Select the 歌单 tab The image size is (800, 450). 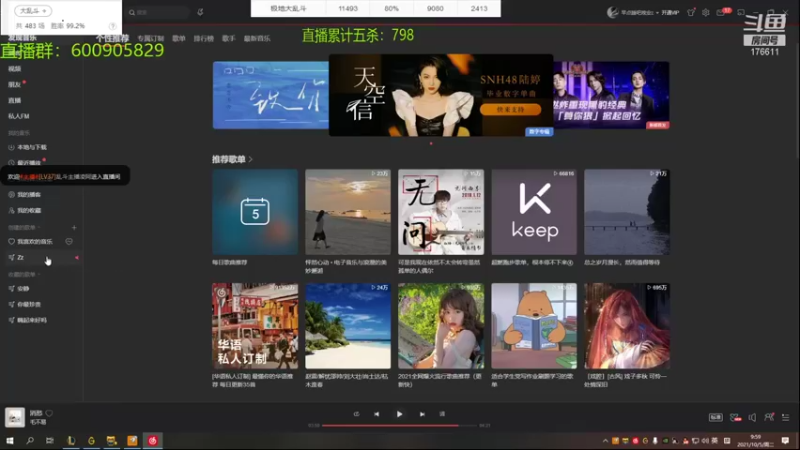179,38
